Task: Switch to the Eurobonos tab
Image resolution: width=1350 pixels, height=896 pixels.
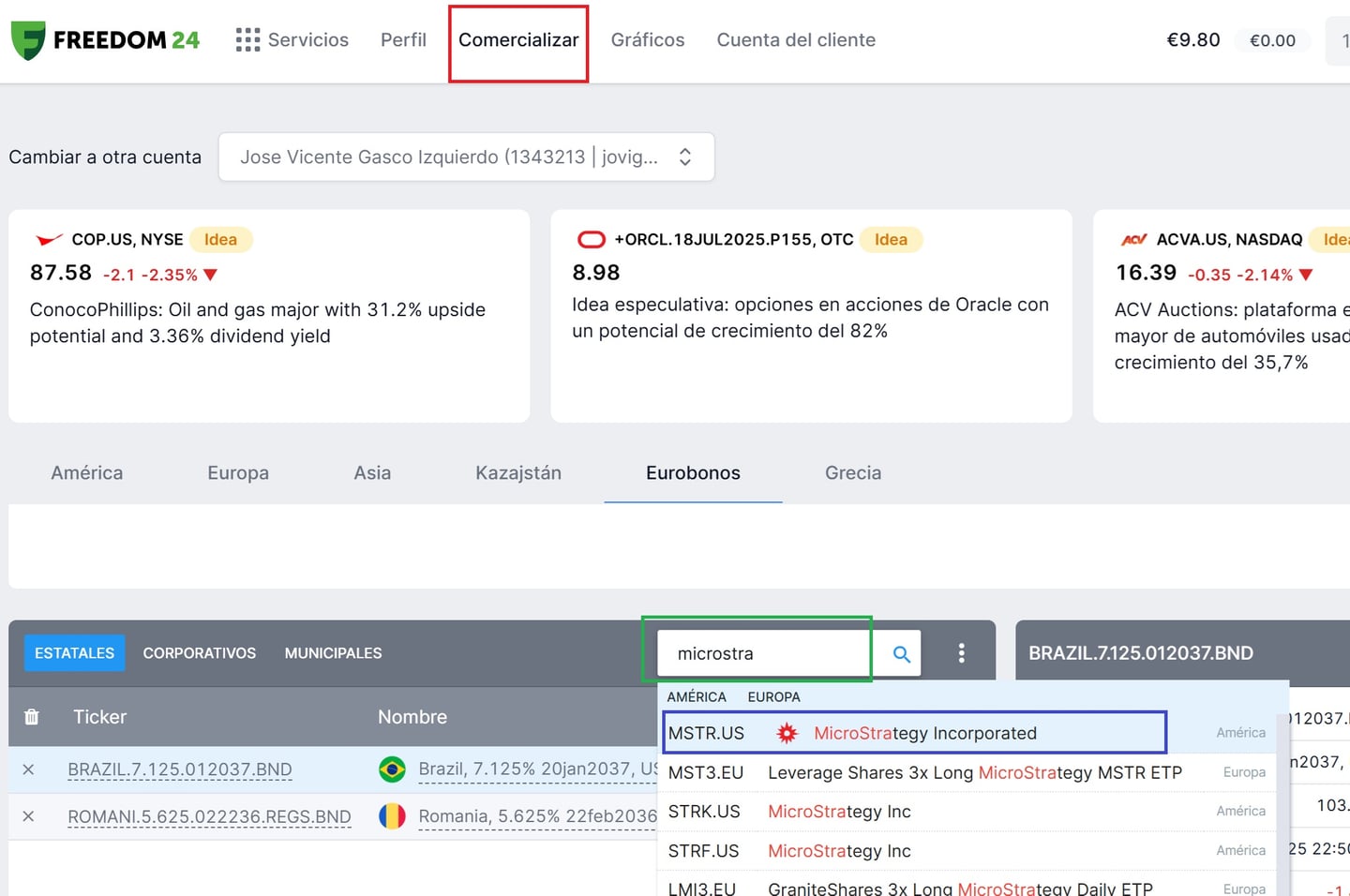Action: tap(692, 472)
